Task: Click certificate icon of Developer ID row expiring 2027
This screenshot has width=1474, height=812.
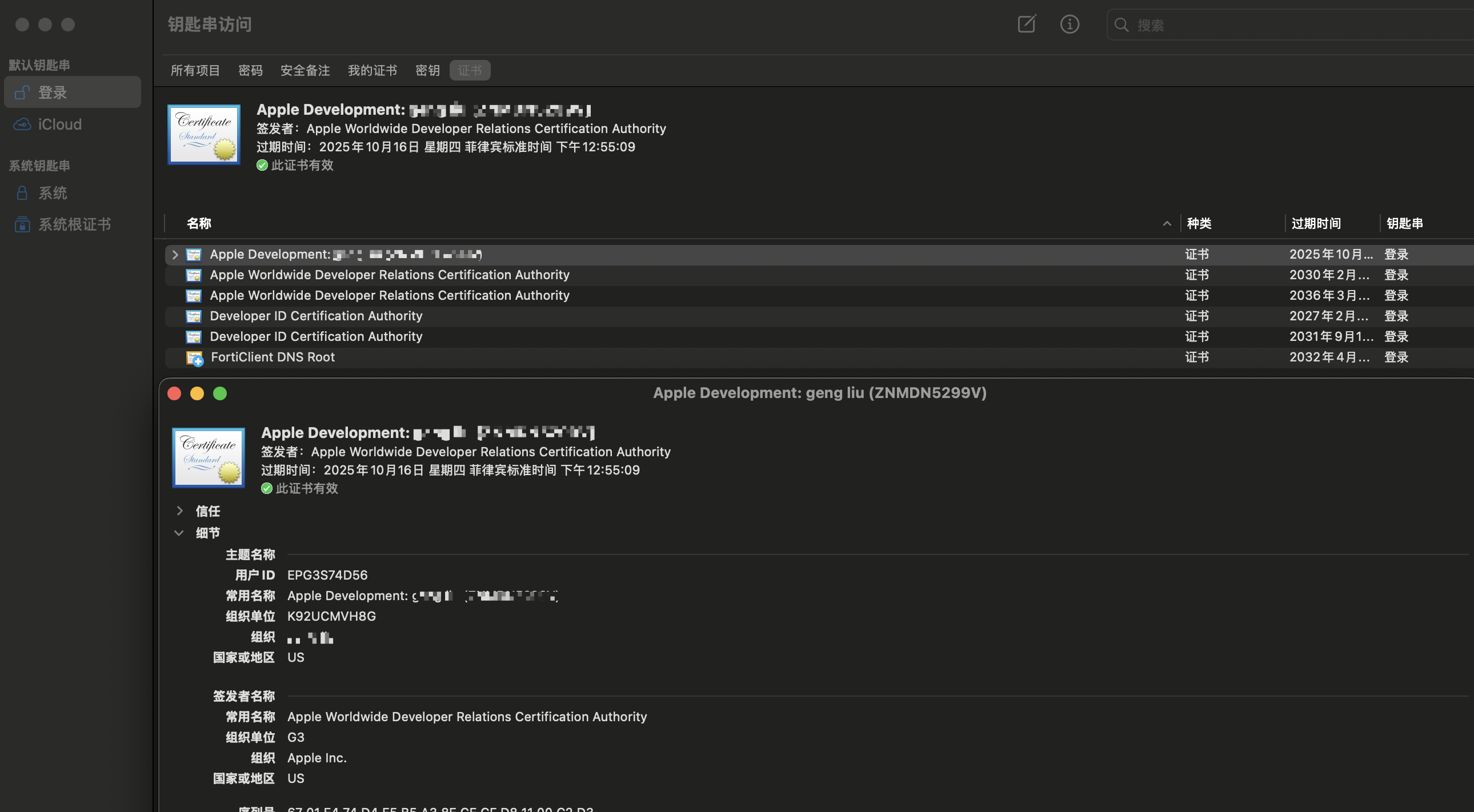Action: (194, 316)
